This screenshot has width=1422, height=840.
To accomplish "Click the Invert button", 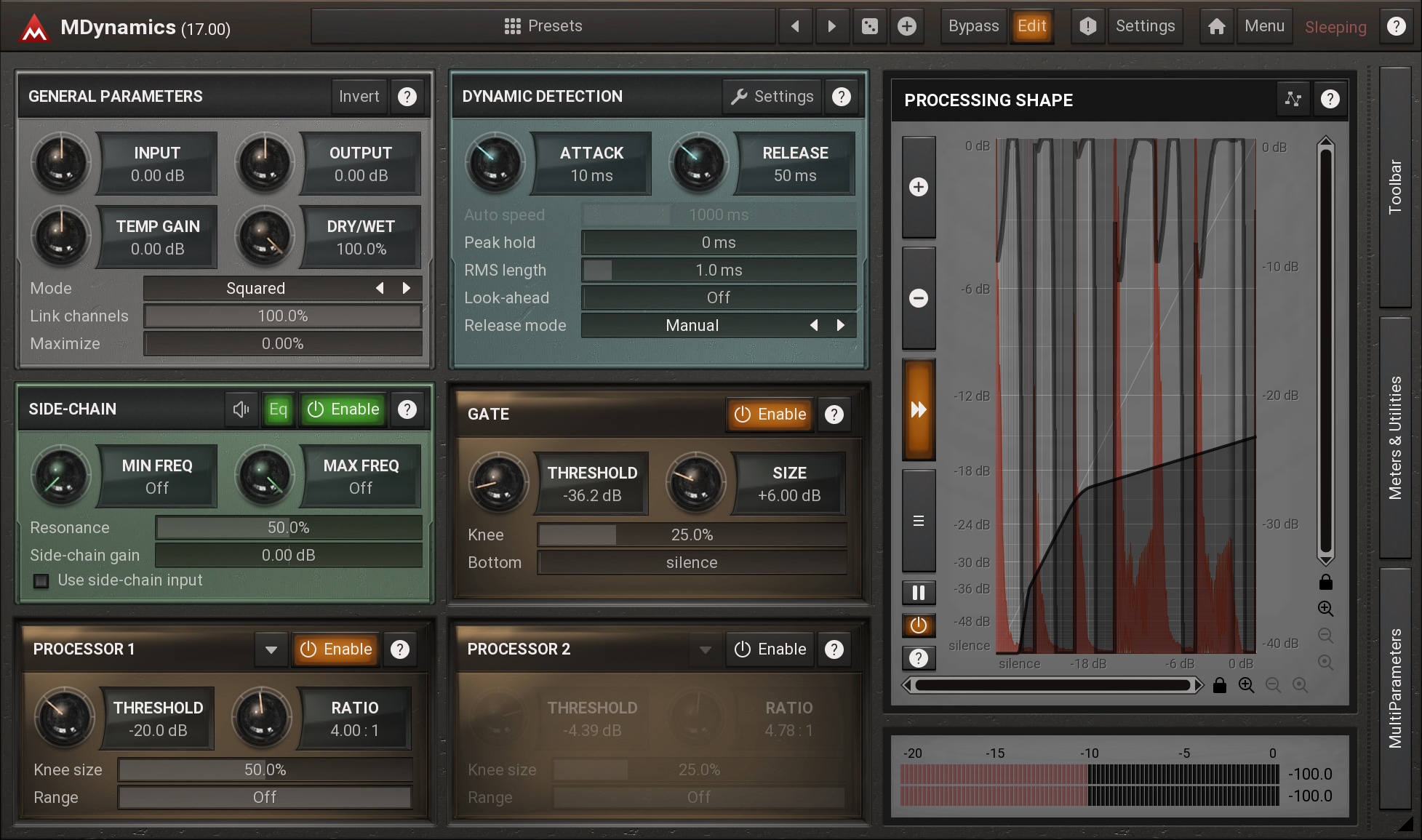I will pyautogui.click(x=359, y=97).
